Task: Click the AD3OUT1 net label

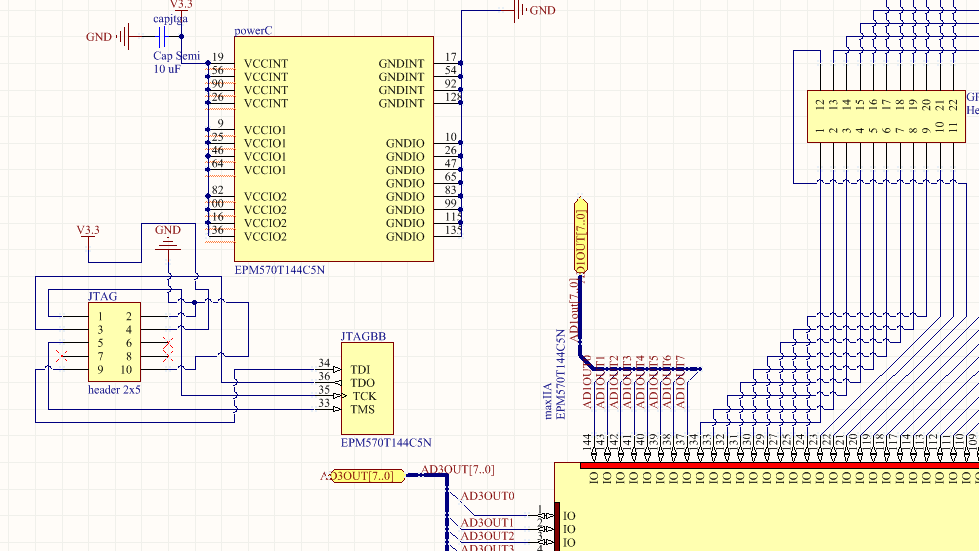Action: [x=487, y=522]
